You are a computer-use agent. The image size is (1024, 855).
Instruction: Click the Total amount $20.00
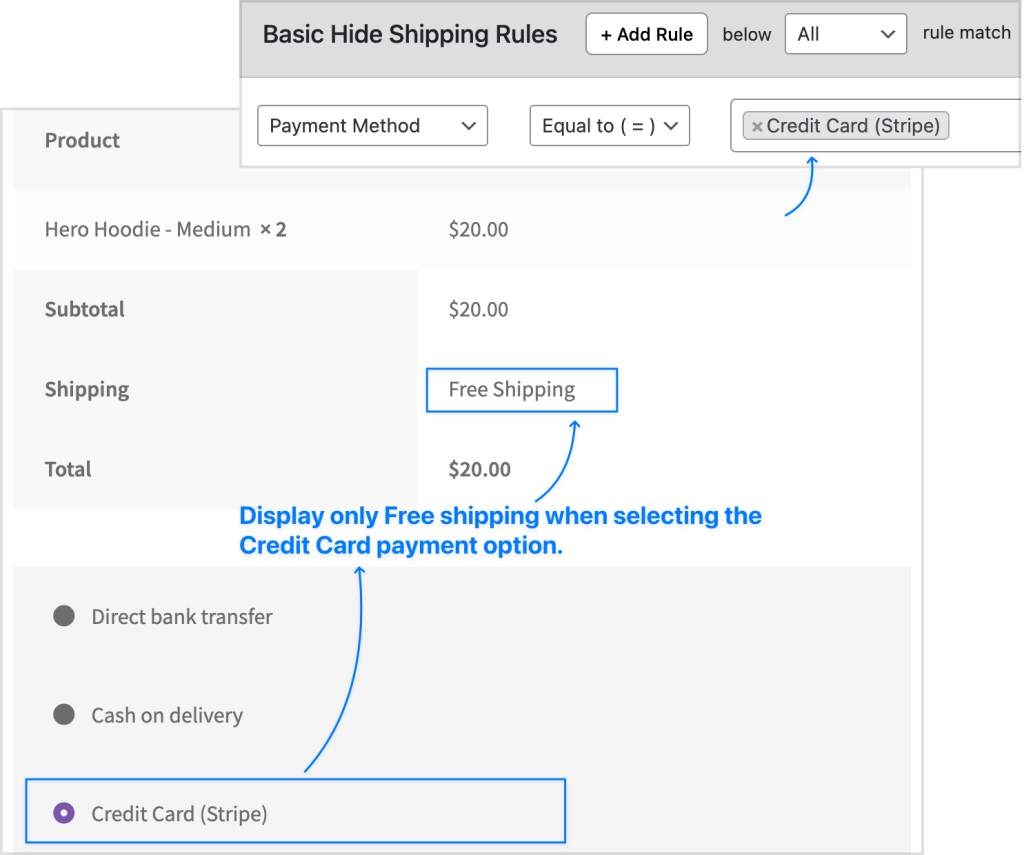click(x=479, y=469)
